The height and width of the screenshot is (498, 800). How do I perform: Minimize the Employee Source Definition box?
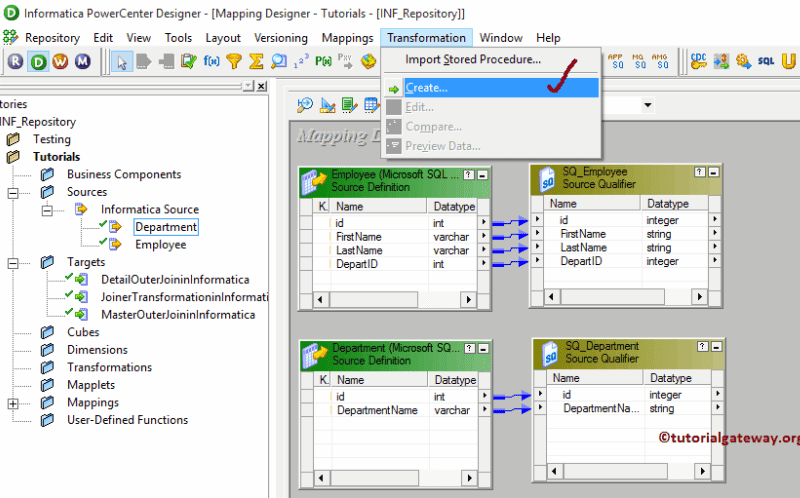(482, 175)
